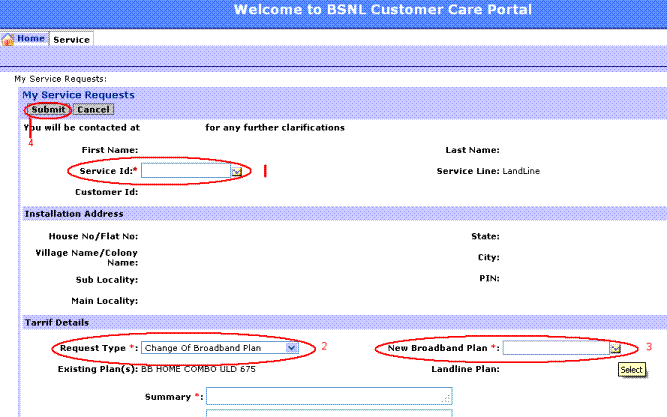Screen dimensions: 667x417
Task: Click the 'Customer Id:' label
Action: pos(106,192)
